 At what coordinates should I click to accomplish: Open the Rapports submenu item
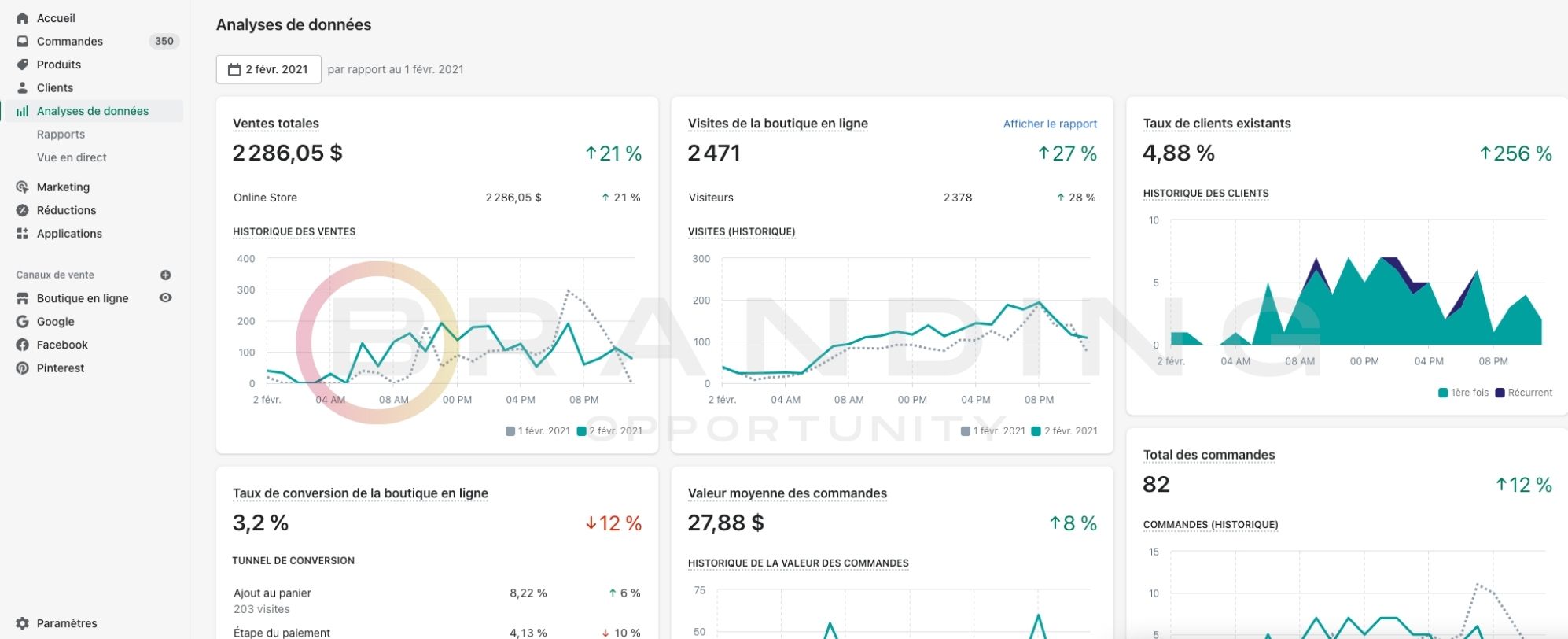pos(61,135)
